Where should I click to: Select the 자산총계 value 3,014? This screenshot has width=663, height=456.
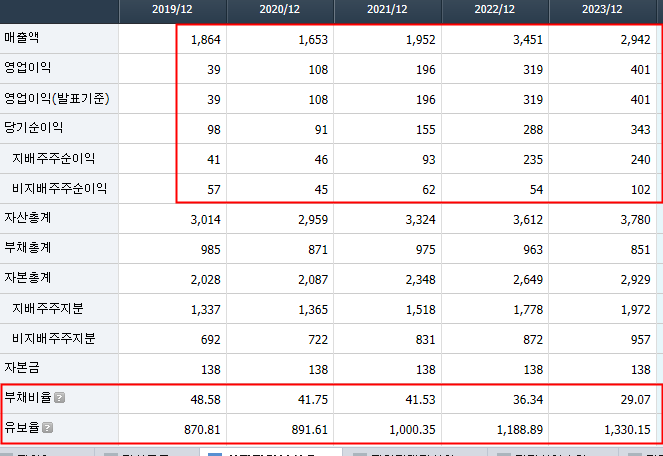point(205,220)
